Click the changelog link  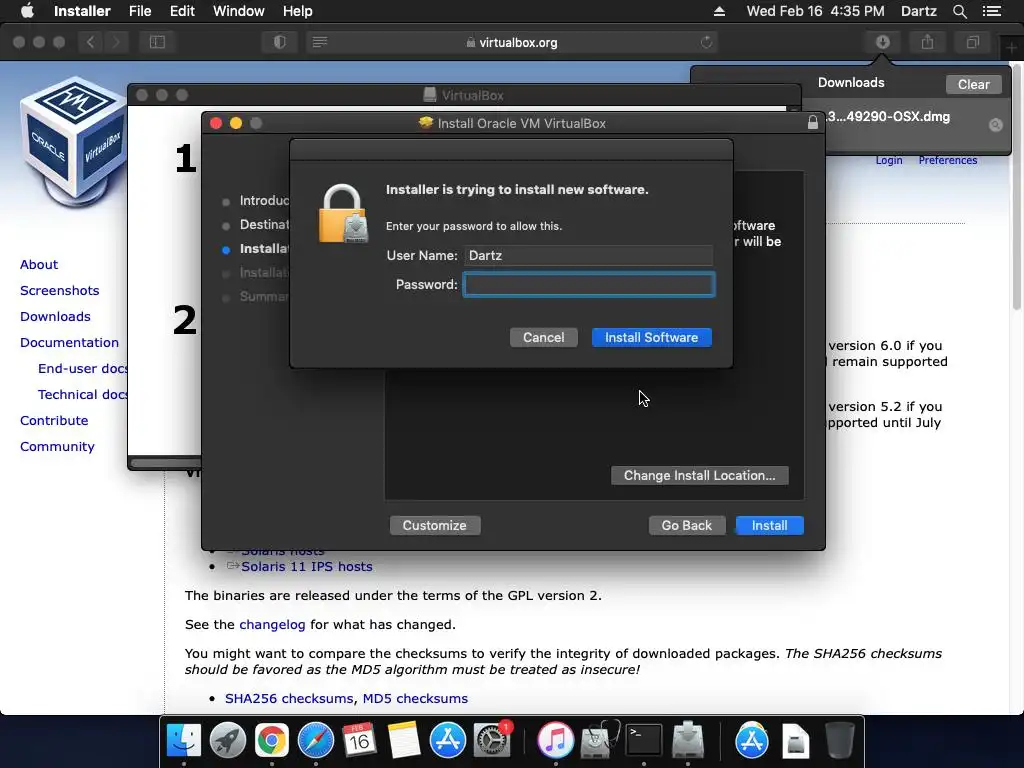(272, 625)
